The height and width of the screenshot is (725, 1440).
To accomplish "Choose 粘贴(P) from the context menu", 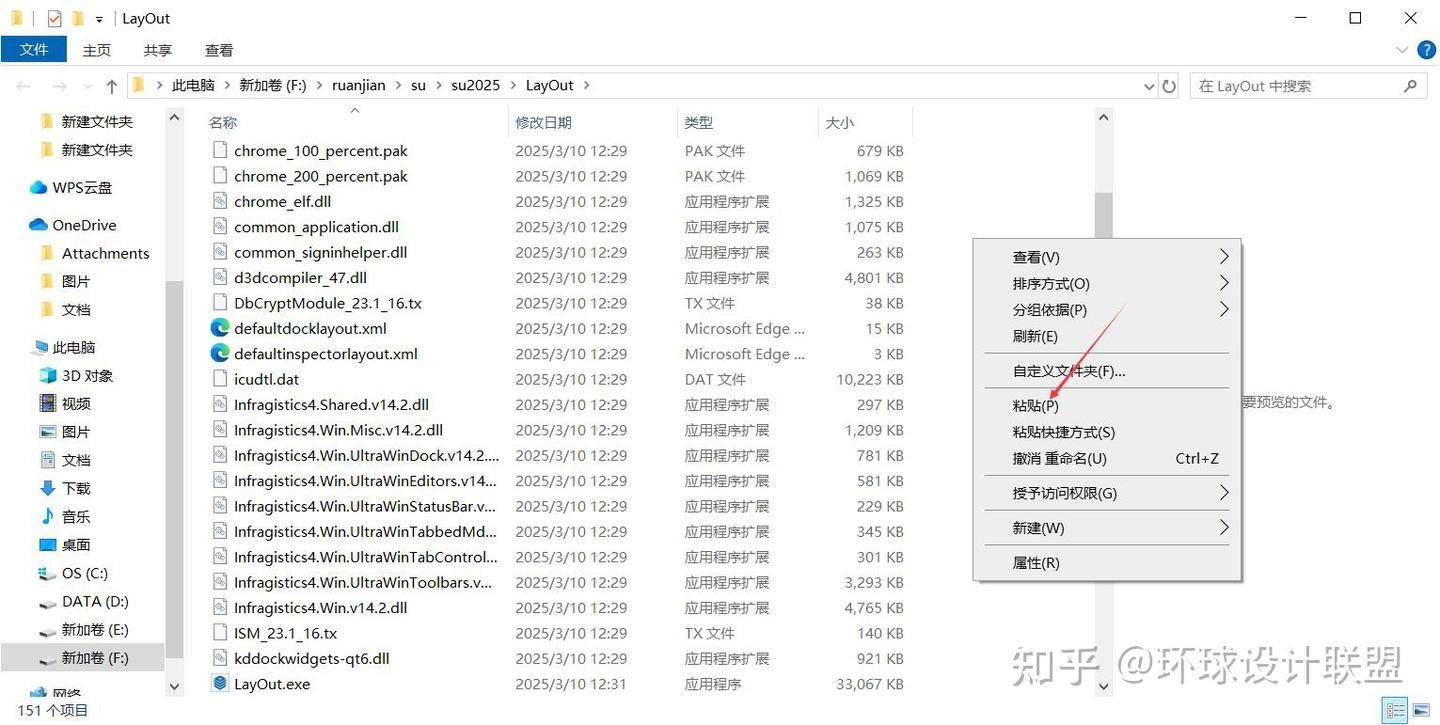I will pos(1036,406).
